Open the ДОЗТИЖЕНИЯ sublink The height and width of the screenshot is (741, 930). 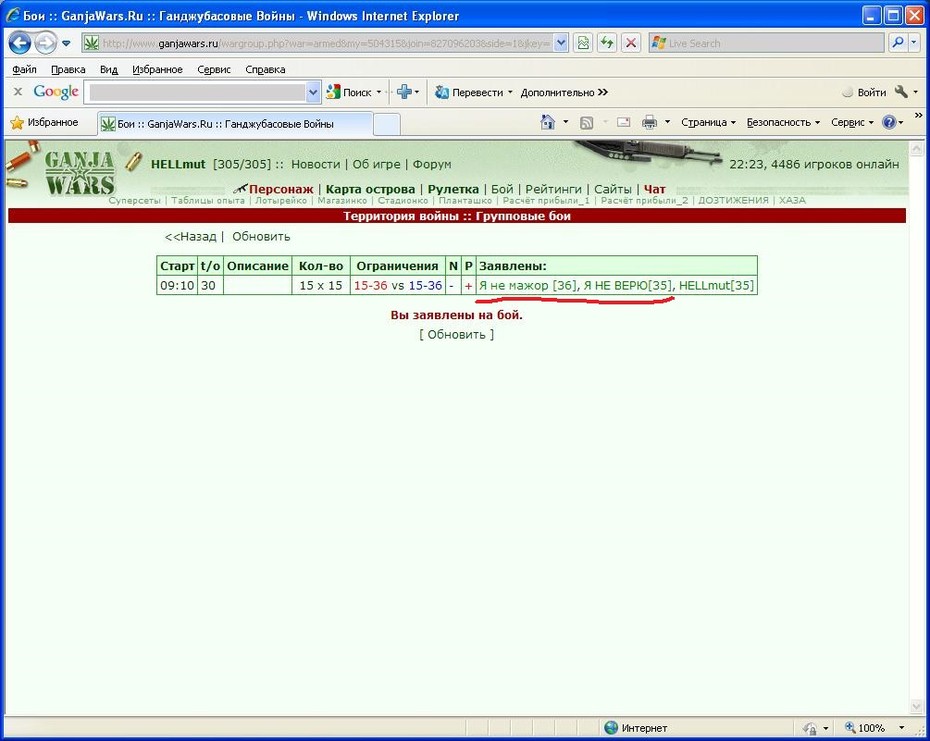[733, 201]
